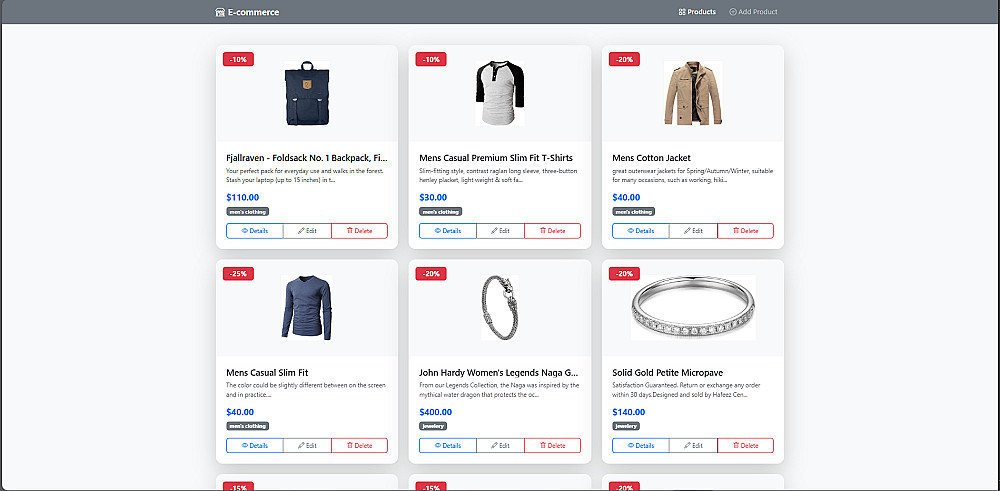The width and height of the screenshot is (1000, 491).
Task: Click eye icon on Fjallraven Backpack card
Action: click(244, 231)
